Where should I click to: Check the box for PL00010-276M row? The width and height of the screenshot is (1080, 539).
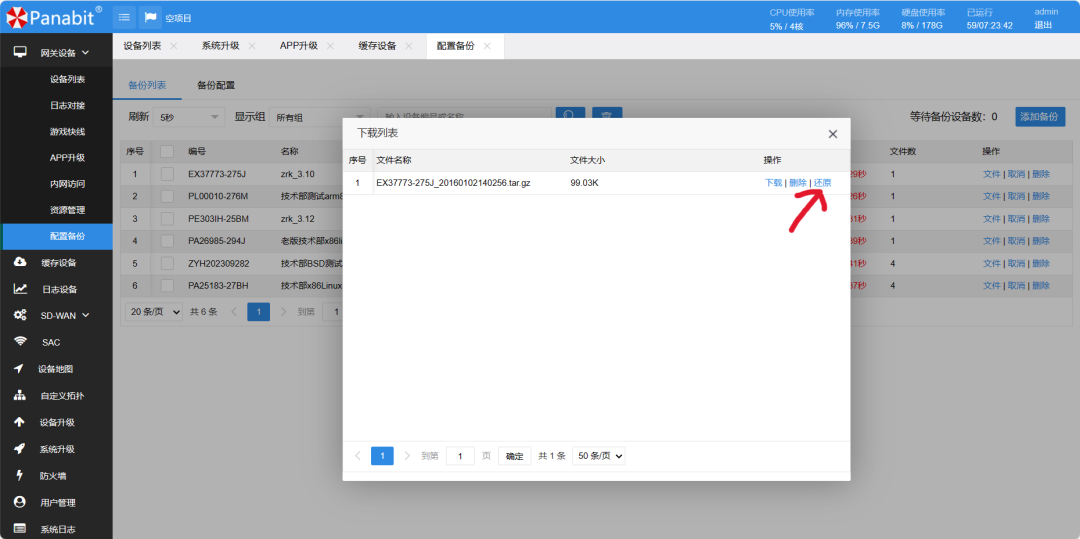pyautogui.click(x=167, y=196)
